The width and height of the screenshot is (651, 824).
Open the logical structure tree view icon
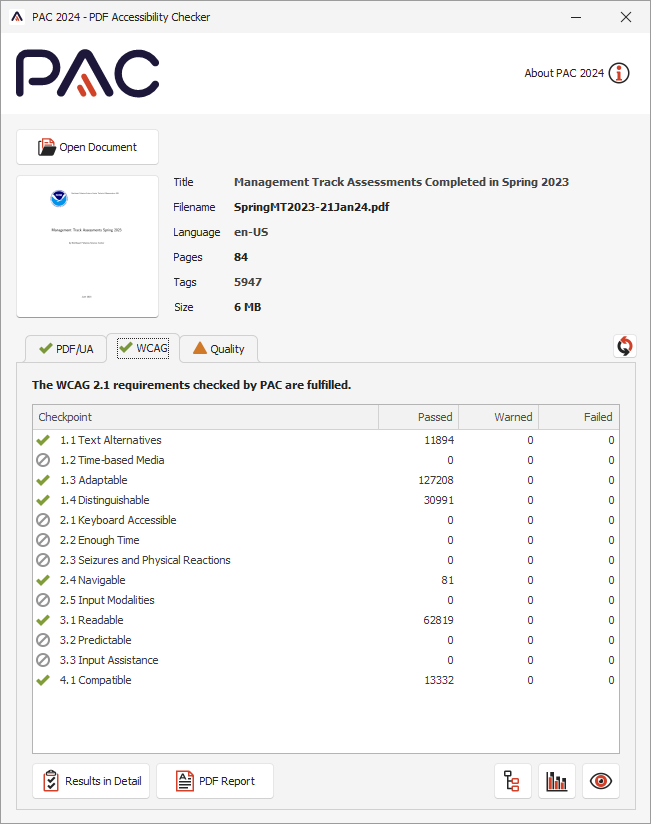(x=513, y=781)
